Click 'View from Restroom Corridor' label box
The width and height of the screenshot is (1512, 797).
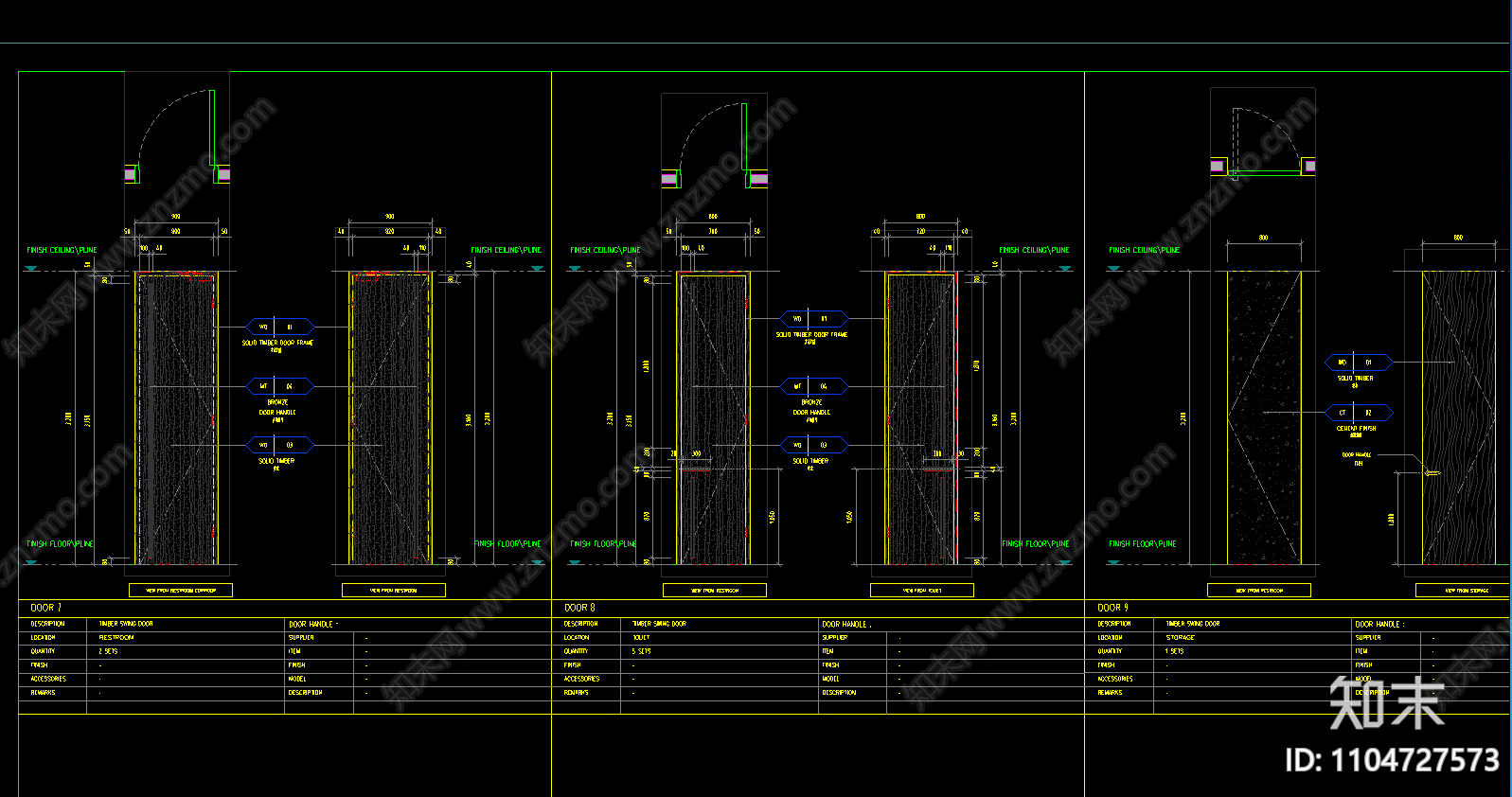click(x=181, y=590)
